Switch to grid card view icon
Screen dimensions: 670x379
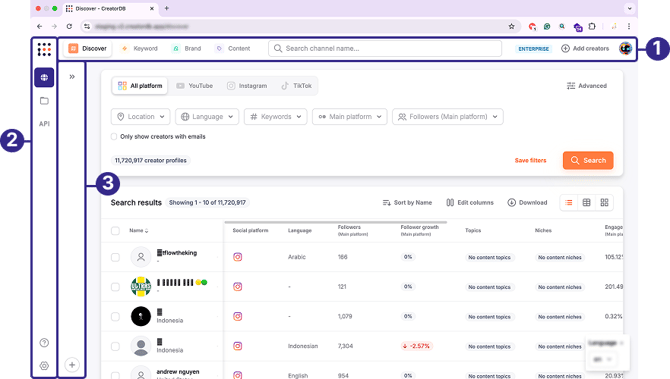pos(604,203)
